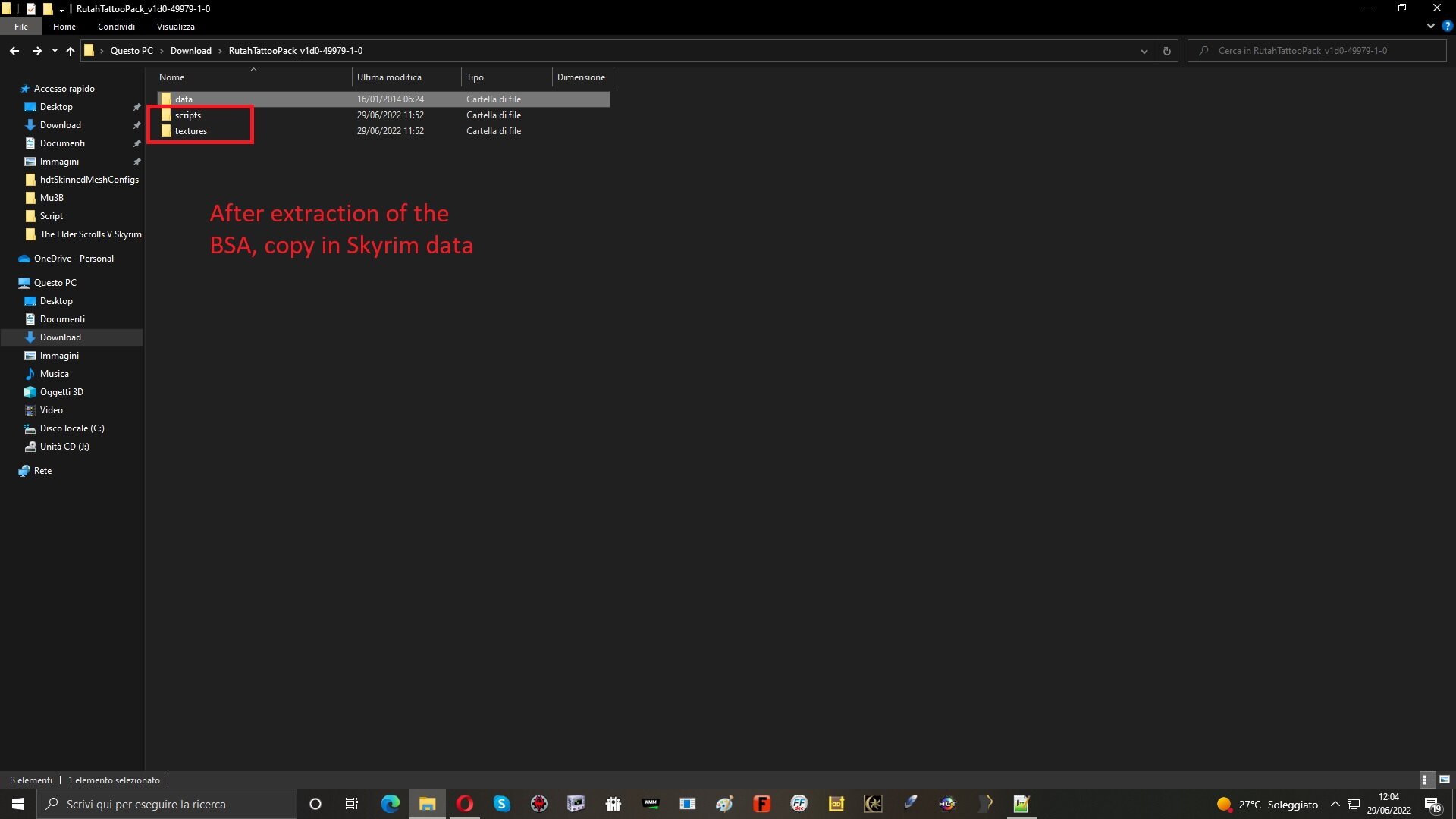Select OneDrive - Personal in sidebar
Image resolution: width=1456 pixels, height=819 pixels.
(x=74, y=259)
